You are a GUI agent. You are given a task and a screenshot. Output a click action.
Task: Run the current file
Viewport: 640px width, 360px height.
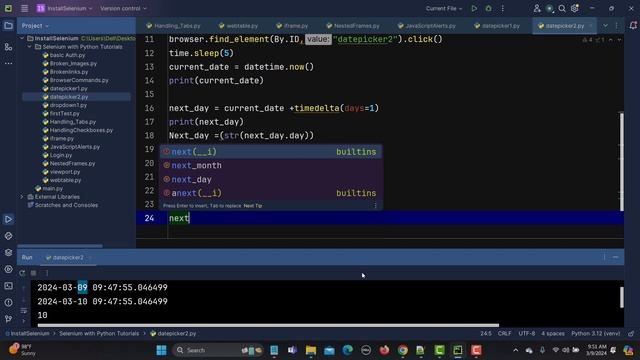pos(474,8)
